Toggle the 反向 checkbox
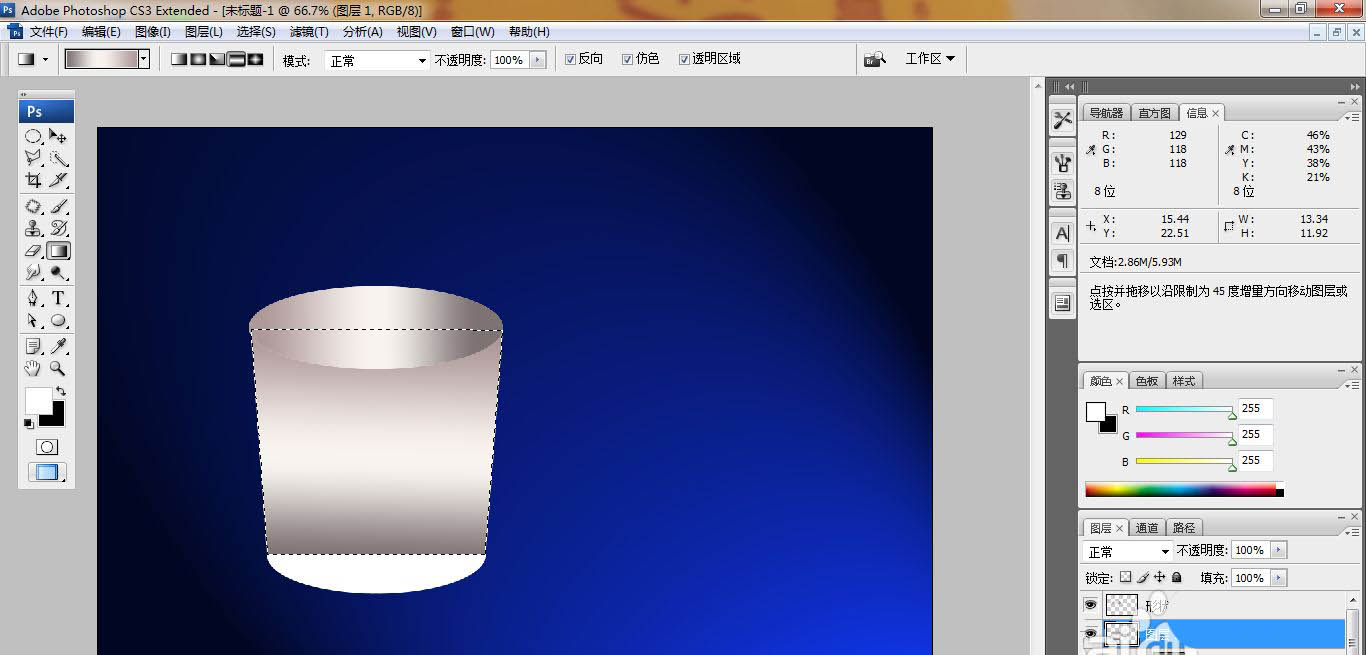 [570, 59]
